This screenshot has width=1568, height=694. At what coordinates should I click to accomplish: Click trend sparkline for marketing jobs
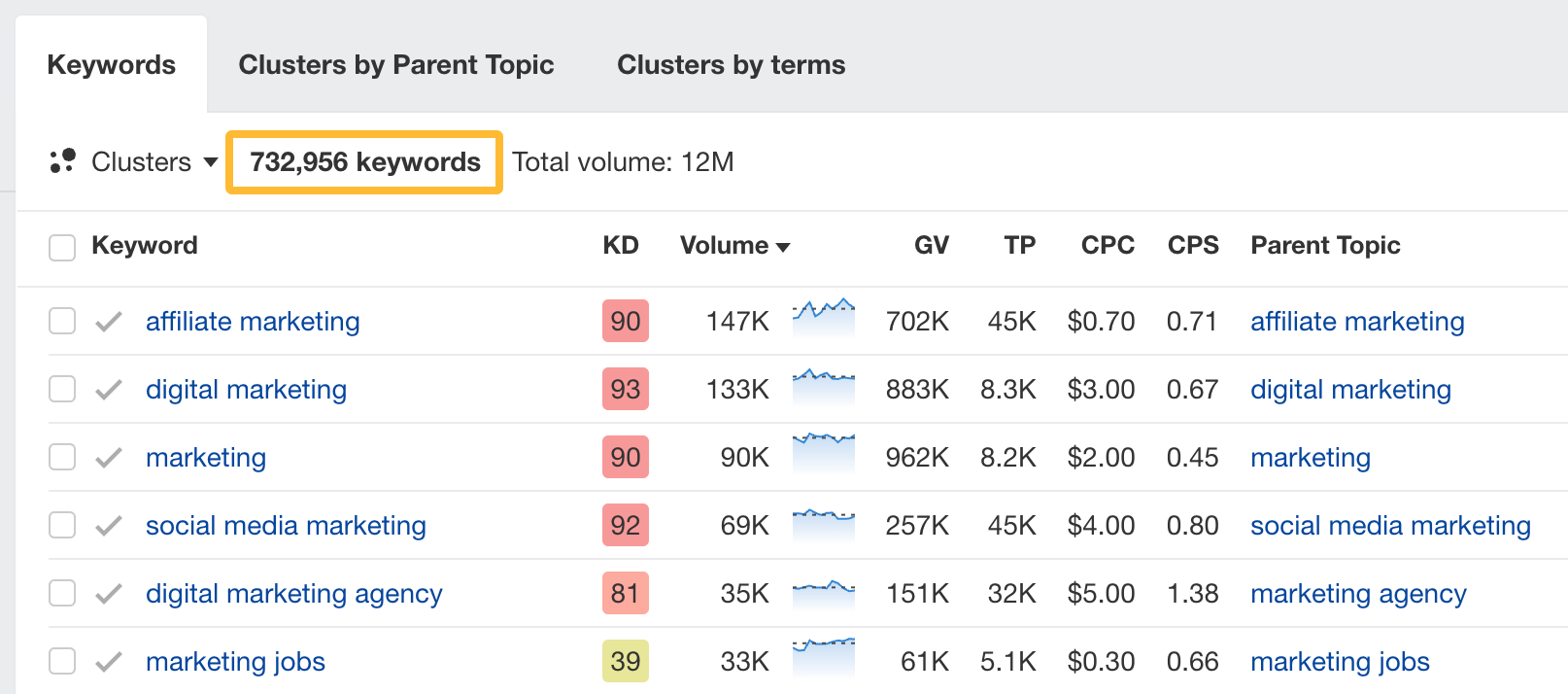[823, 656]
